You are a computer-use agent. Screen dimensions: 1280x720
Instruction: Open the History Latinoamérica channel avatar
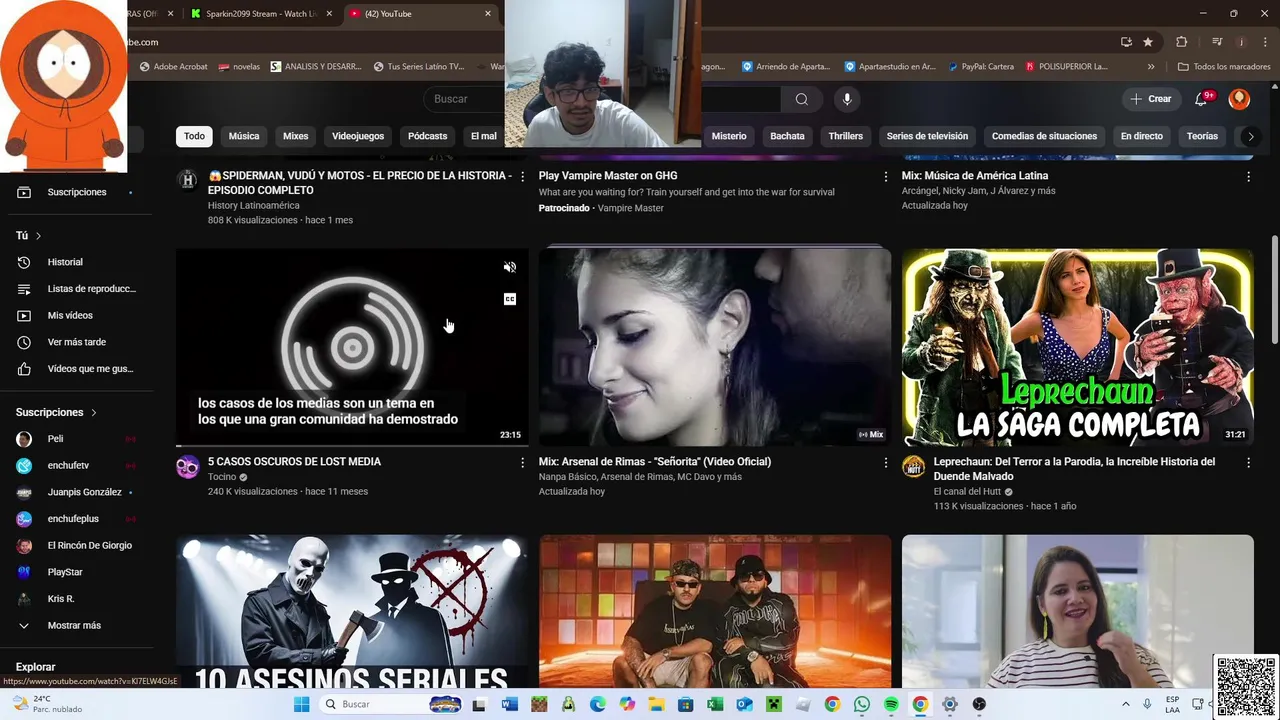(188, 180)
